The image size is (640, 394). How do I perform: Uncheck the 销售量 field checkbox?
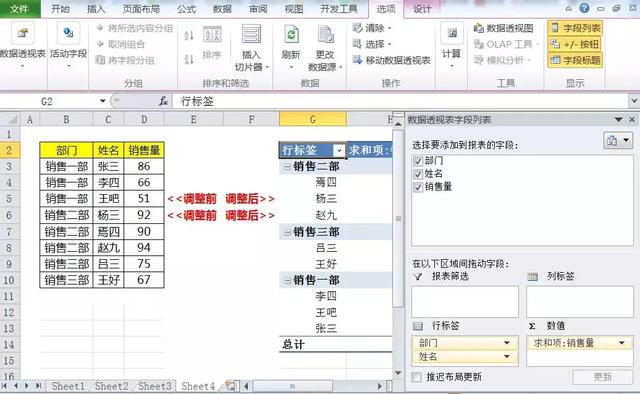coord(418,187)
